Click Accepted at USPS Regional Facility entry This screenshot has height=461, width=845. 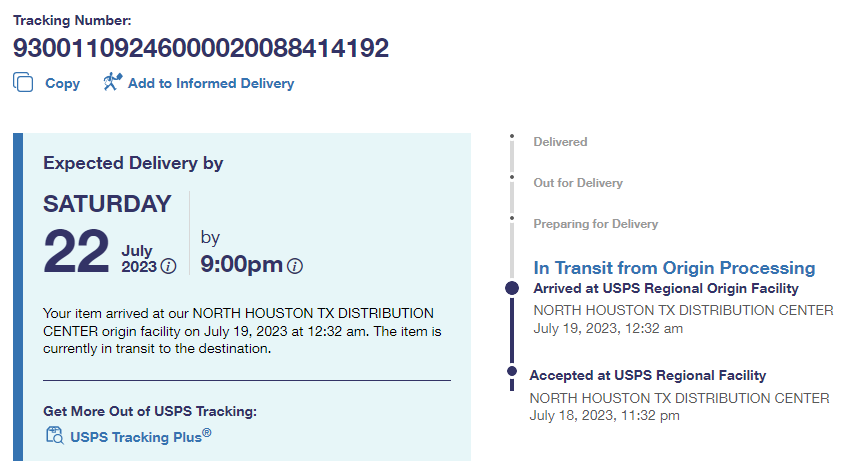pos(647,376)
